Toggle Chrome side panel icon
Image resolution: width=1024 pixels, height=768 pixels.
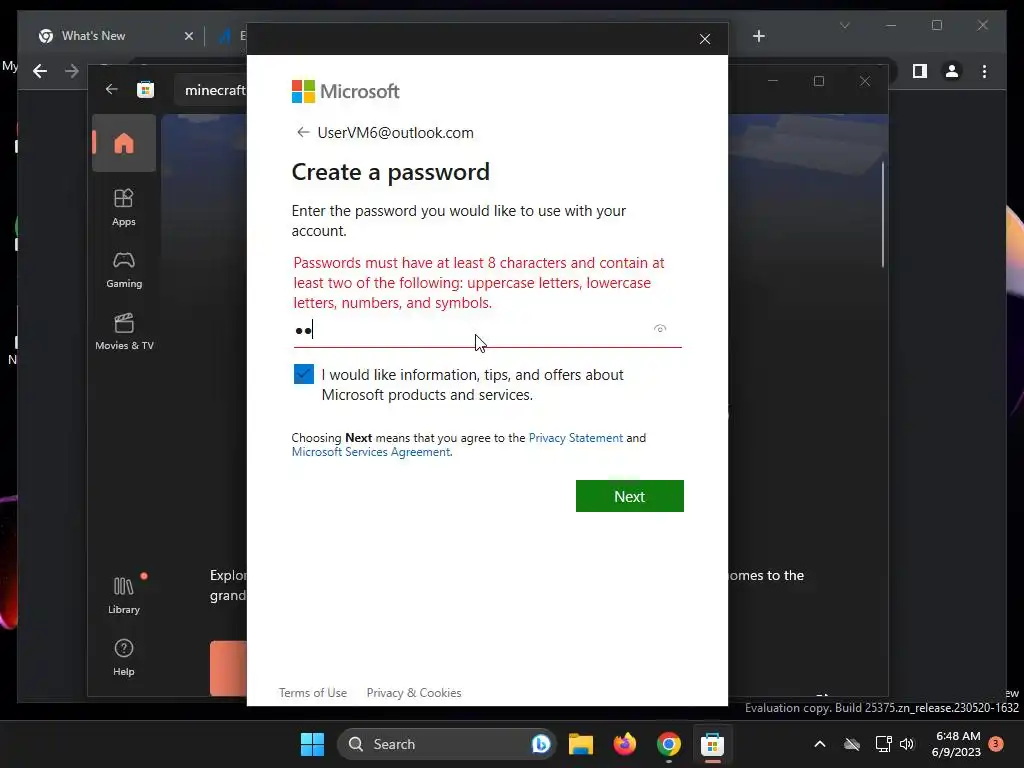pos(920,71)
